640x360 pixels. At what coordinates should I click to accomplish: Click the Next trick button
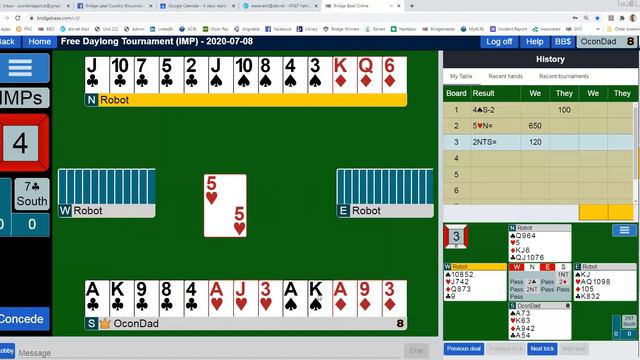point(542,349)
